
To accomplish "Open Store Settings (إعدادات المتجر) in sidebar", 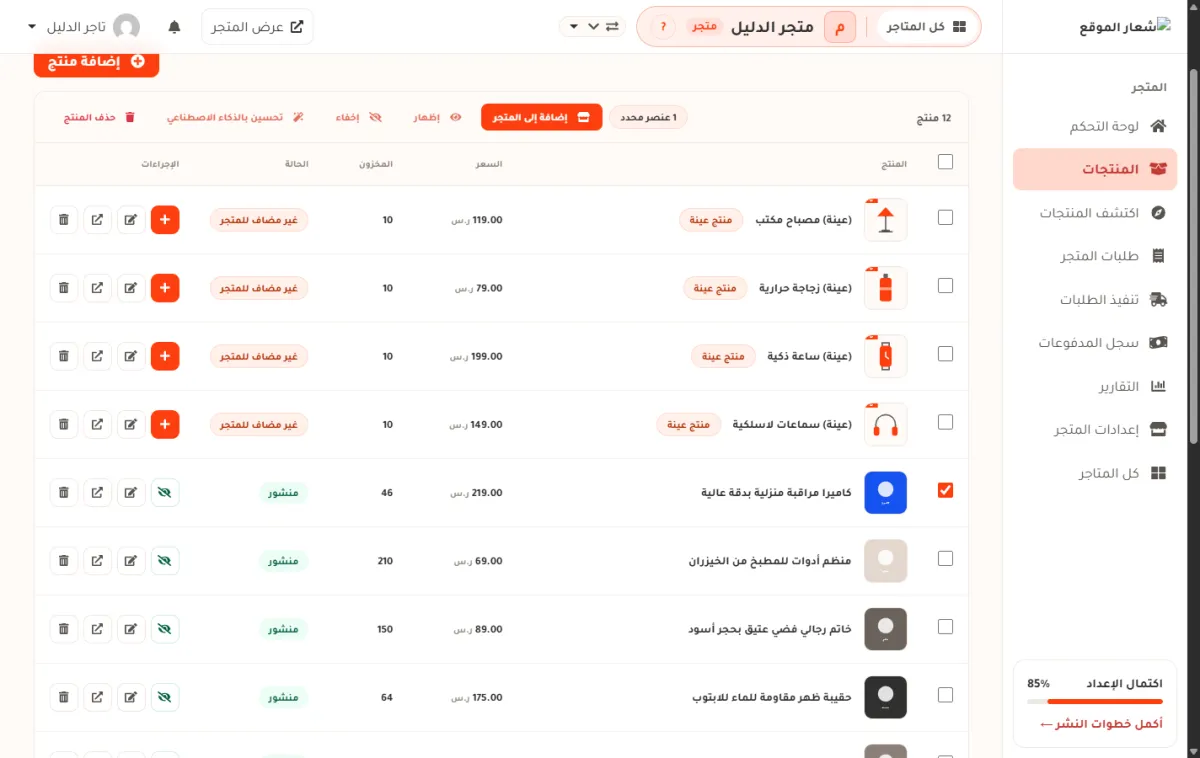I will pyautogui.click(x=1095, y=429).
